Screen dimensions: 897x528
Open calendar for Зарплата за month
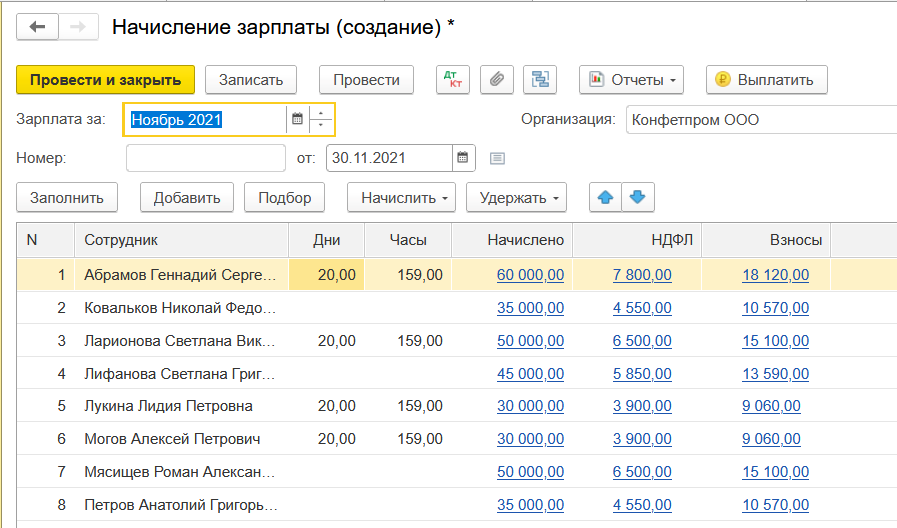(x=297, y=120)
